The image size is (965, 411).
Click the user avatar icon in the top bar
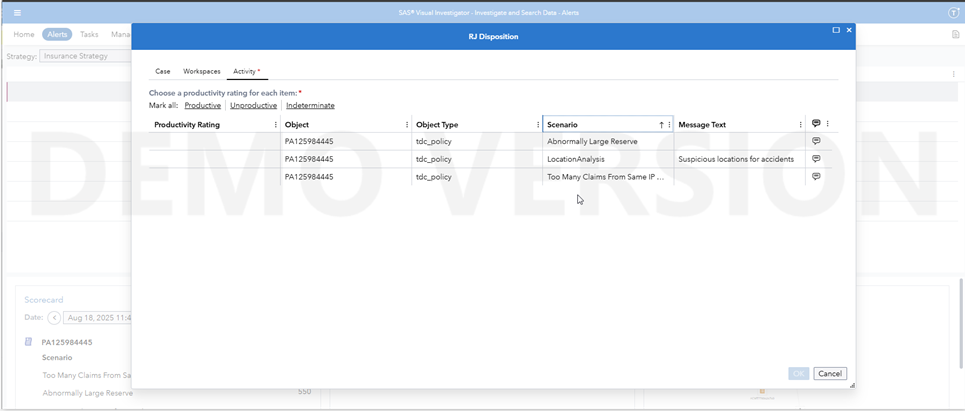pos(953,12)
